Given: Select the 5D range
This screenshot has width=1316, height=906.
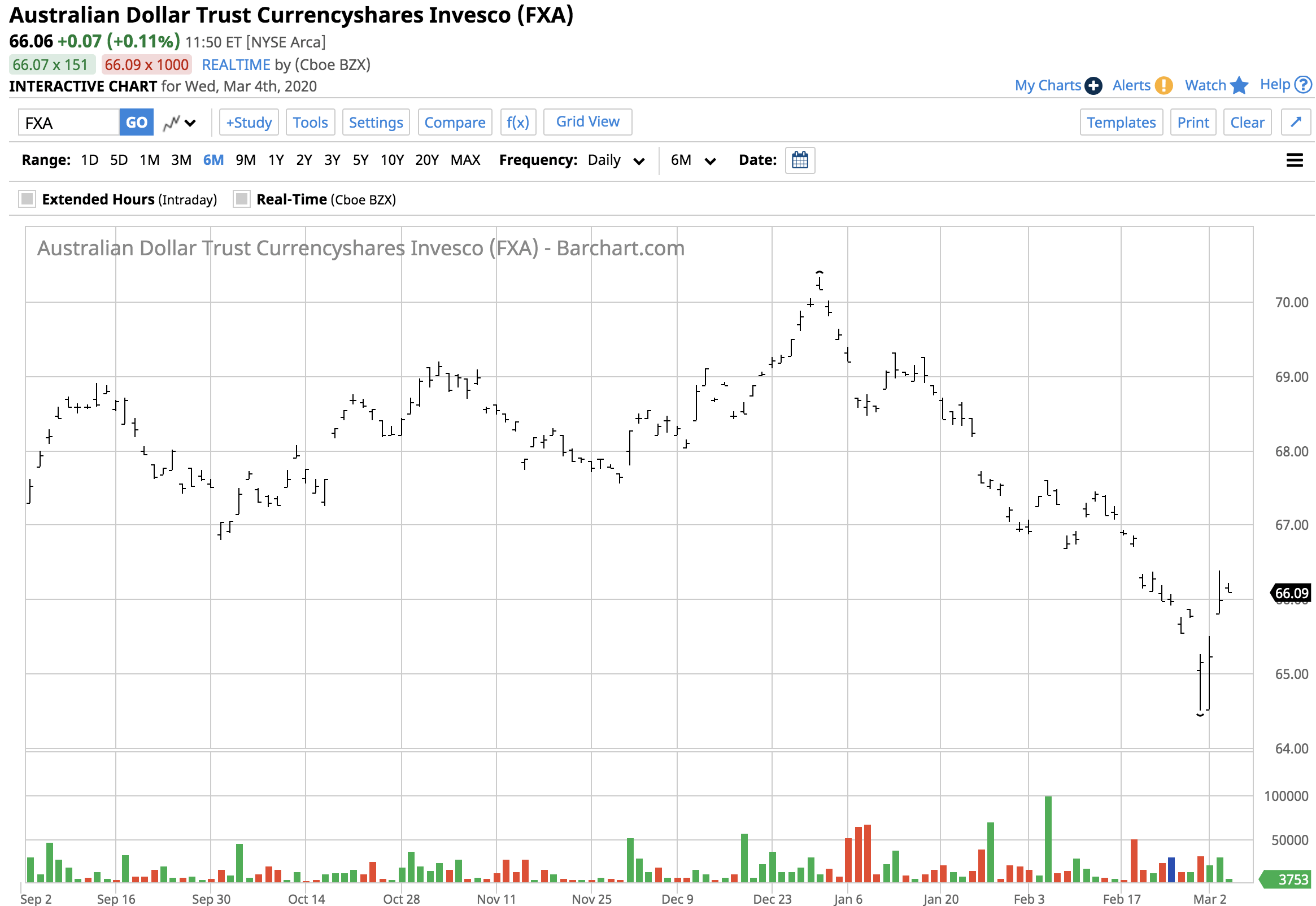Looking at the screenshot, I should tap(119, 160).
